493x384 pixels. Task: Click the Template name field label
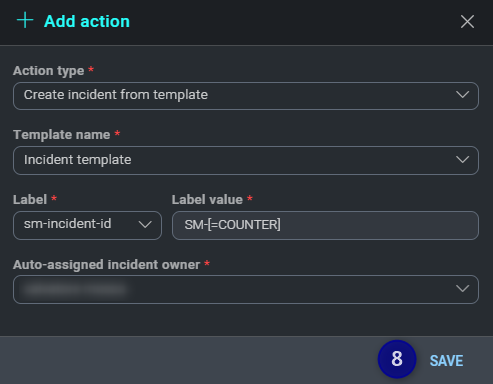tap(61, 135)
